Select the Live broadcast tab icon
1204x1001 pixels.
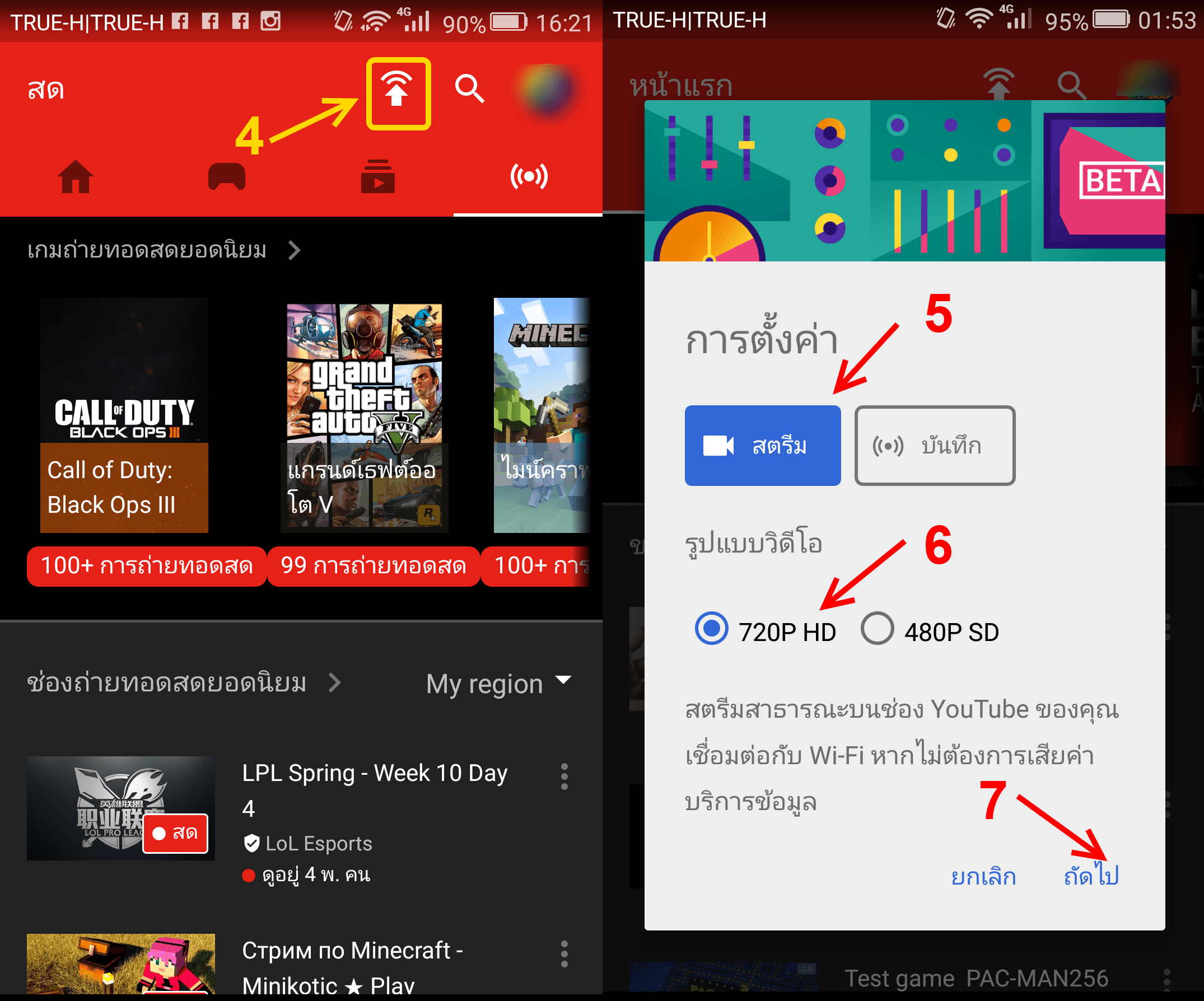(x=528, y=177)
